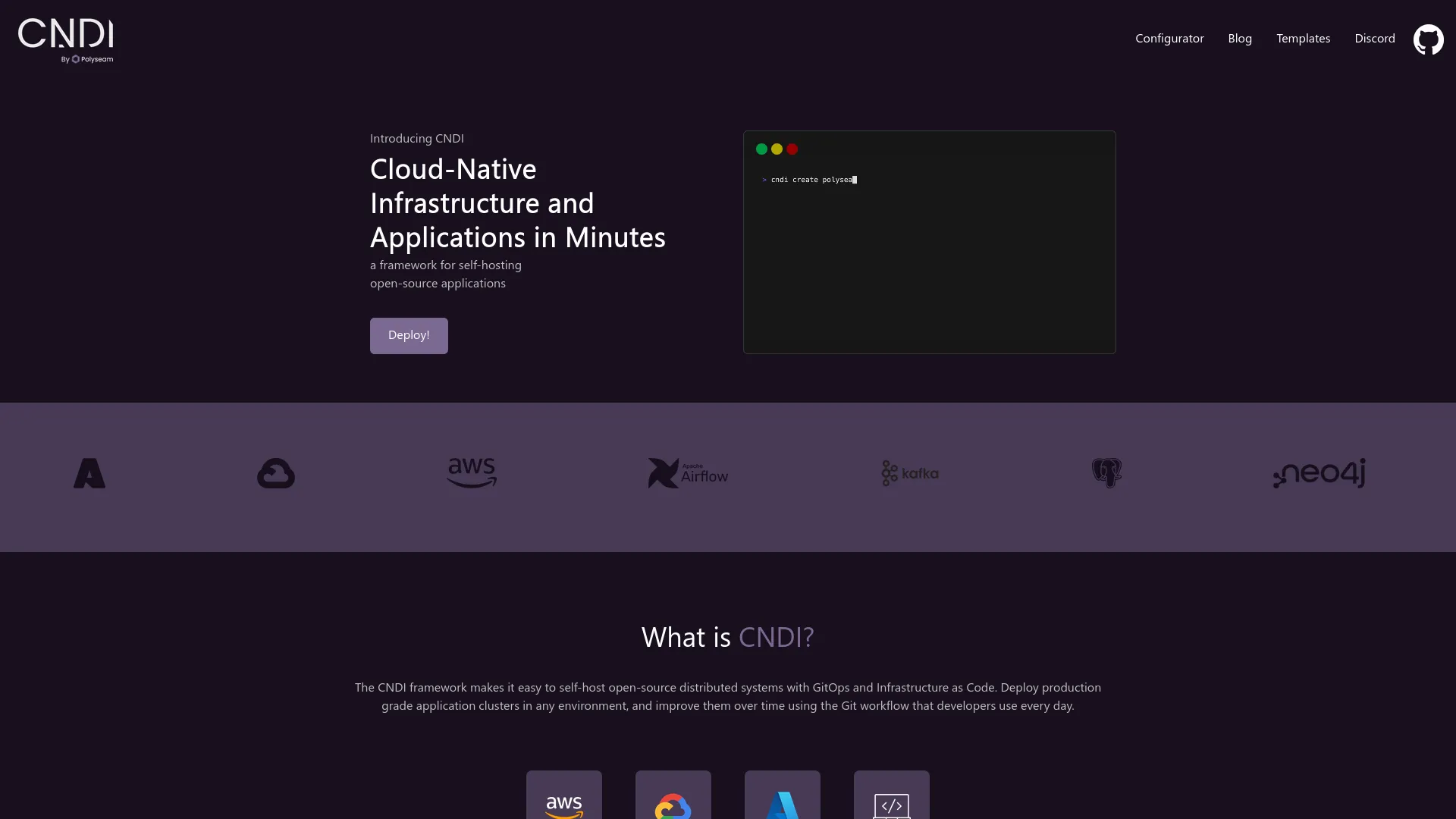The width and height of the screenshot is (1456, 819).
Task: Open the Discord link
Action: 1375,39
